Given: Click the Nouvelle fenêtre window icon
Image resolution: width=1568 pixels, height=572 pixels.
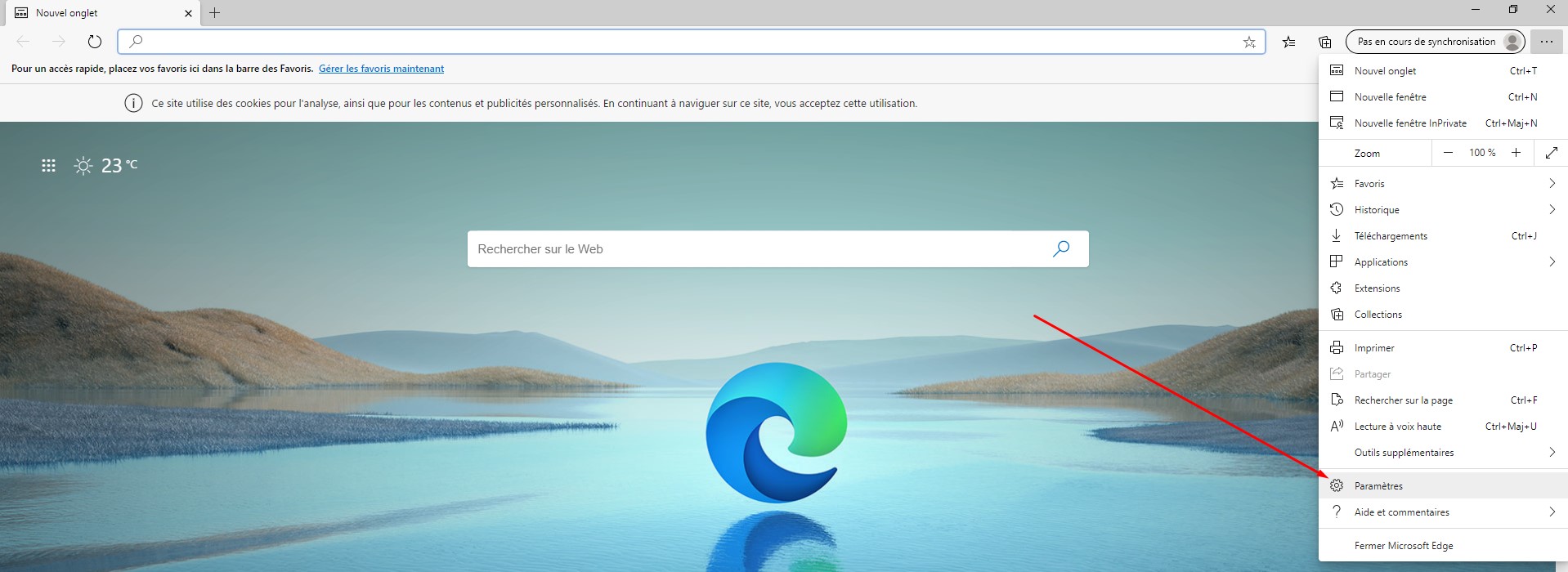Looking at the screenshot, I should pyautogui.click(x=1337, y=96).
